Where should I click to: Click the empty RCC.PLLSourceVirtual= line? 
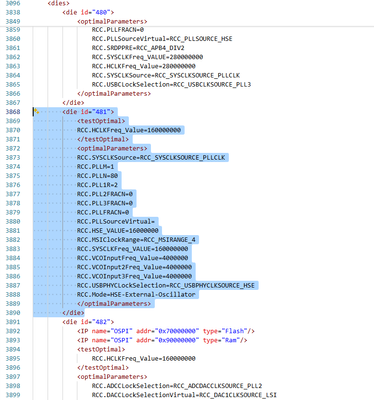[116, 221]
